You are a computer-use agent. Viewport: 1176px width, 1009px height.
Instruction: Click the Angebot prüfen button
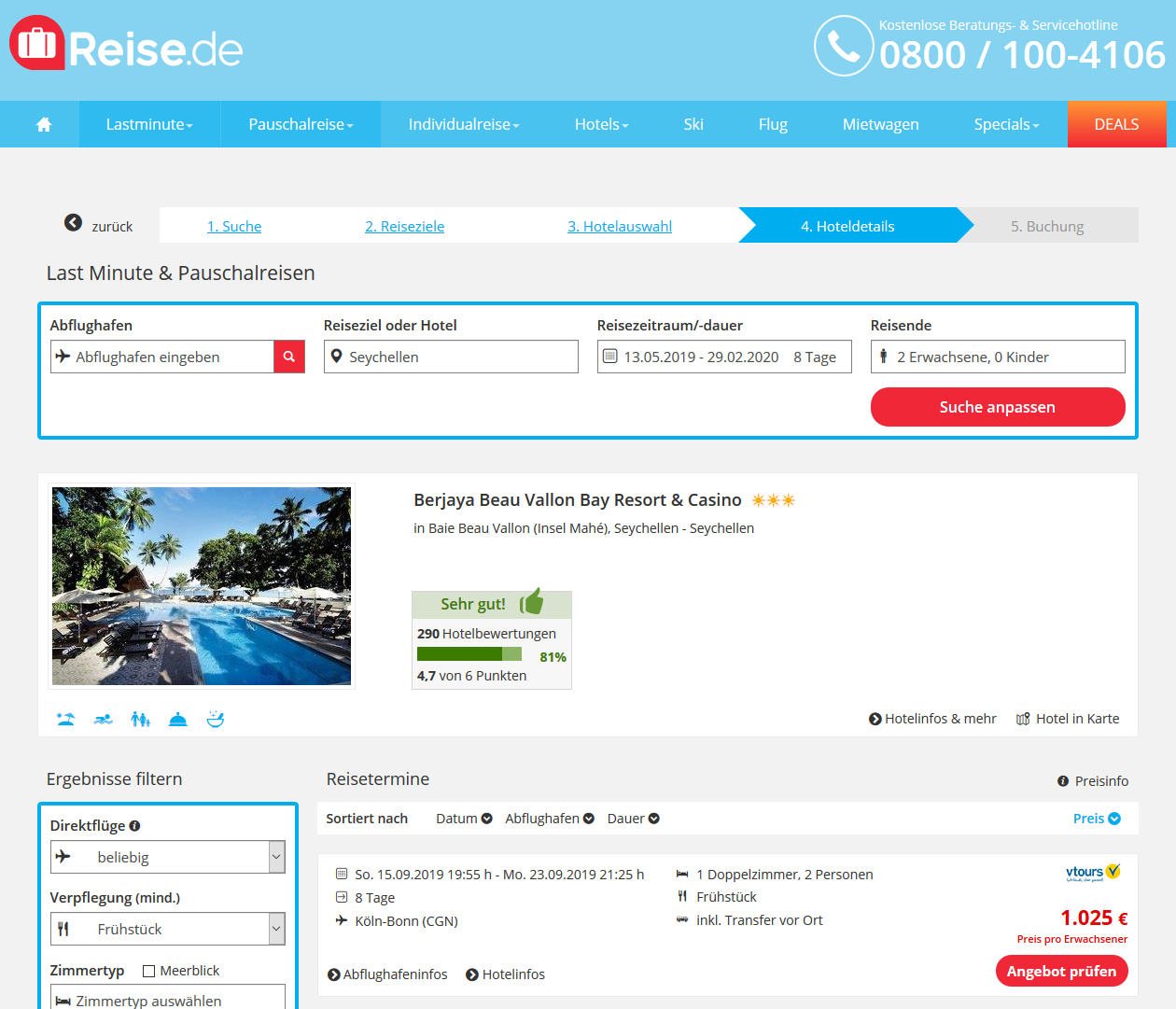1062,971
